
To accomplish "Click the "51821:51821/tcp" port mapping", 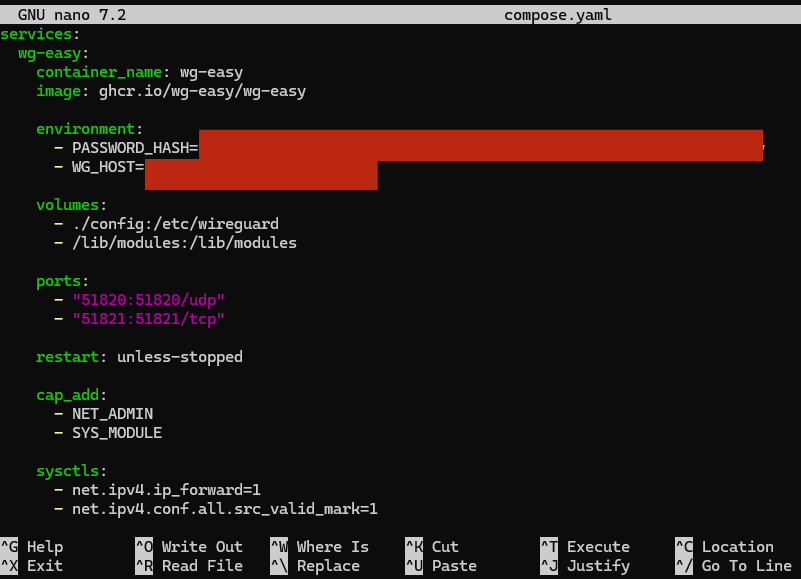I will [x=148, y=318].
